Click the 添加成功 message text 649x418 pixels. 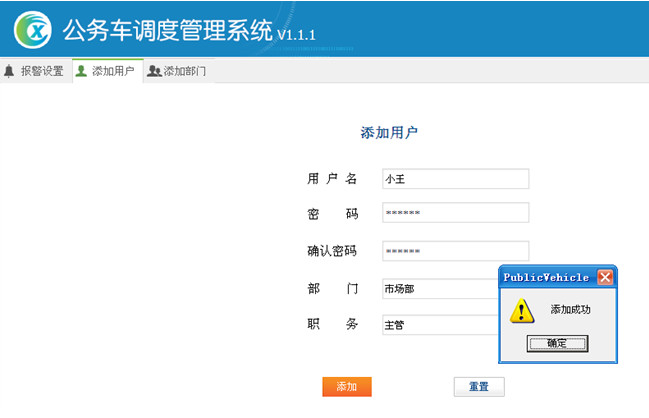pos(570,310)
